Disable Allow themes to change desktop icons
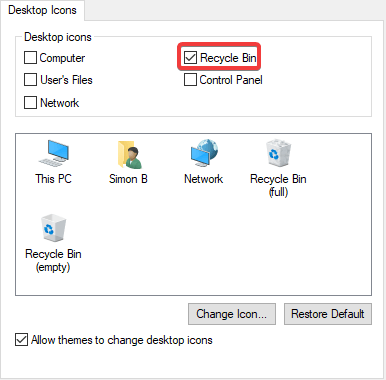The height and width of the screenshot is (380, 386). 21,340
